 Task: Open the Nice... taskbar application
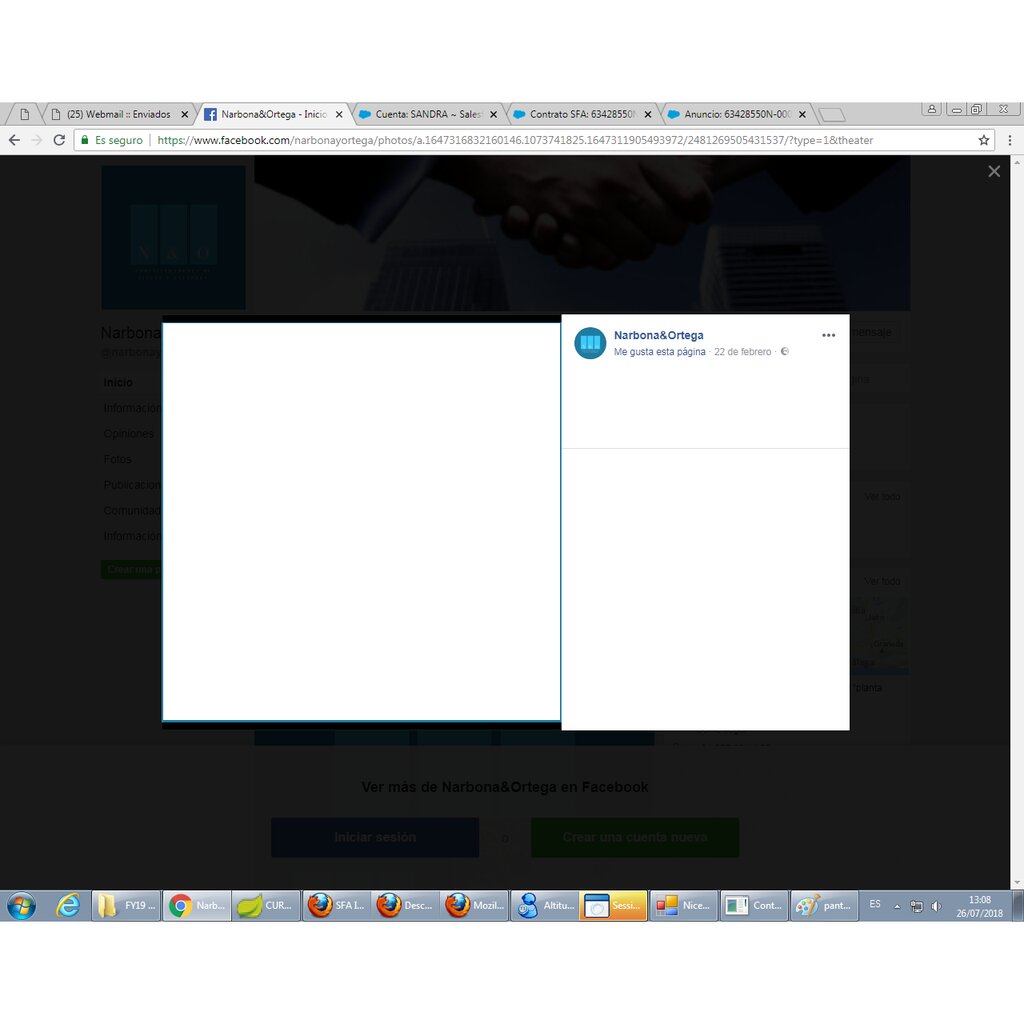683,906
